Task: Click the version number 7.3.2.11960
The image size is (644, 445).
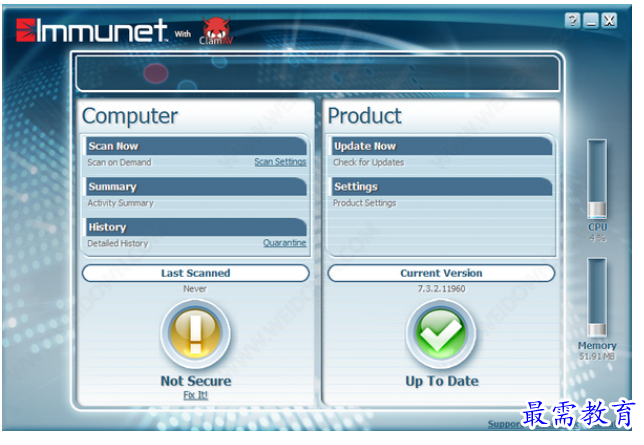Action: point(442,289)
